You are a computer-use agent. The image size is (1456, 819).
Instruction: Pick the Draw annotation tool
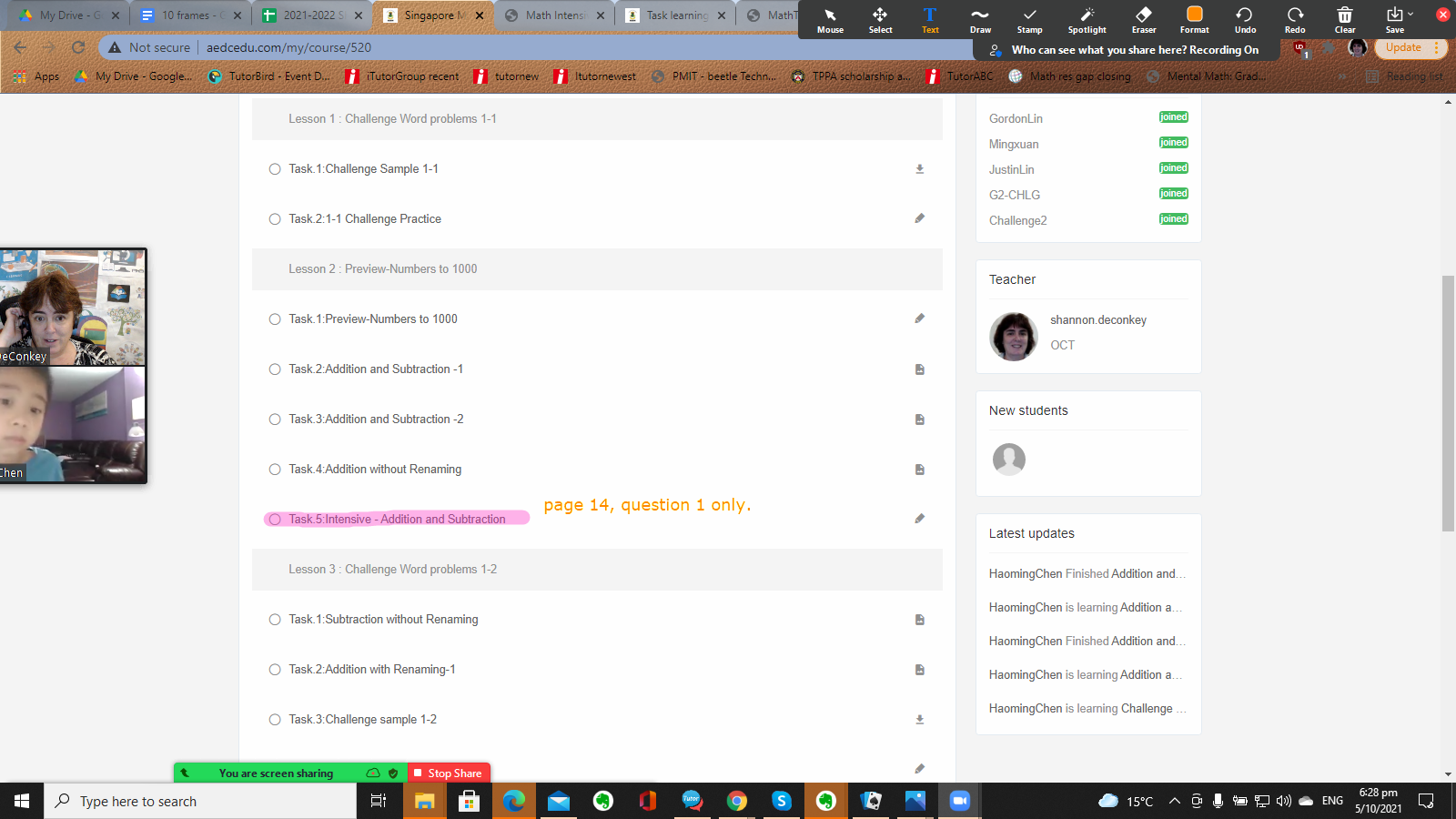tap(980, 20)
